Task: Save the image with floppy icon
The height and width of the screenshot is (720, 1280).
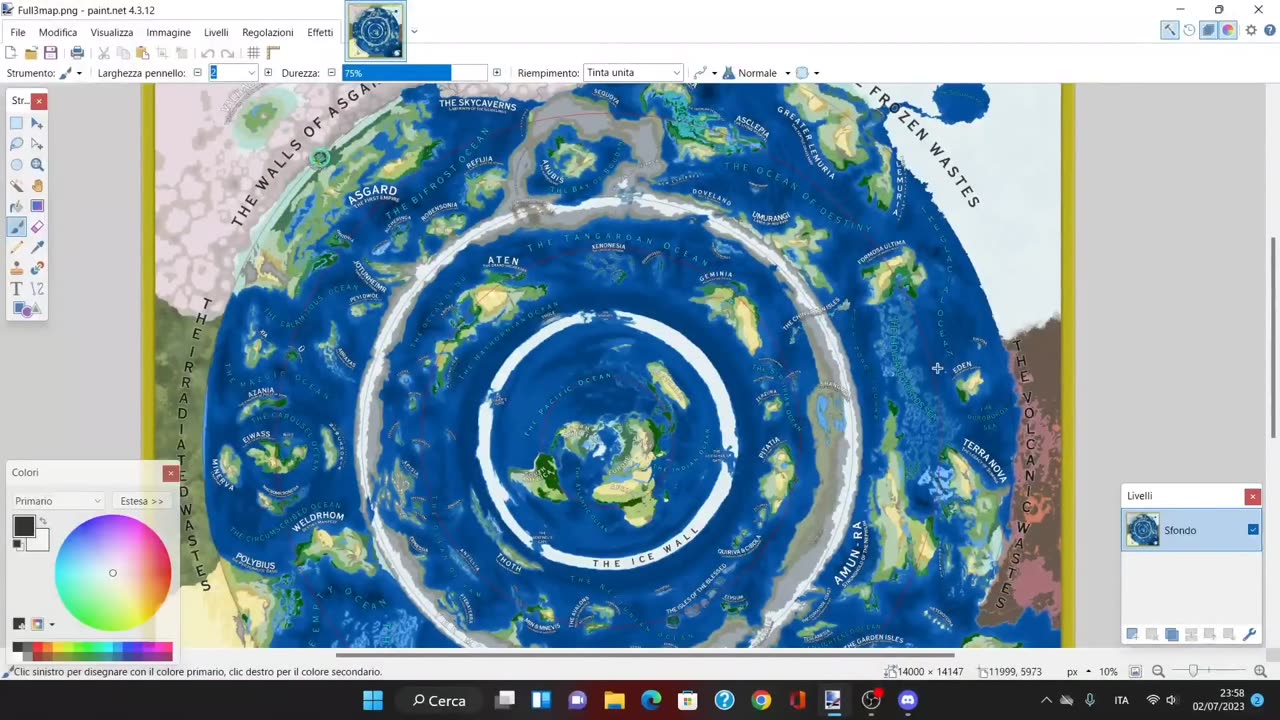Action: pos(50,53)
